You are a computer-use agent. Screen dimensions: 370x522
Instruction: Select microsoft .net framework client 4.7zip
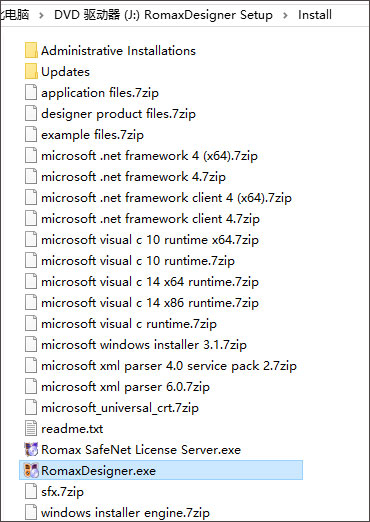150,219
